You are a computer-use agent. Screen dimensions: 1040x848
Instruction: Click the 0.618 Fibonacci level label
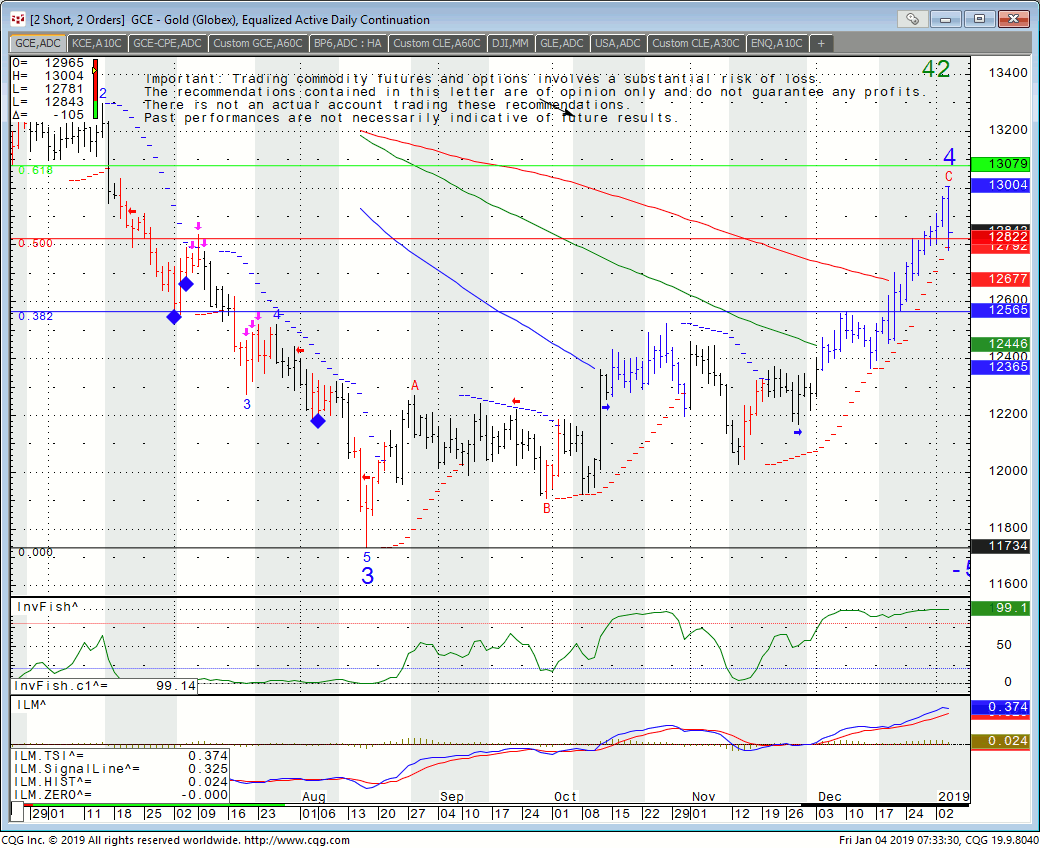click(x=35, y=171)
